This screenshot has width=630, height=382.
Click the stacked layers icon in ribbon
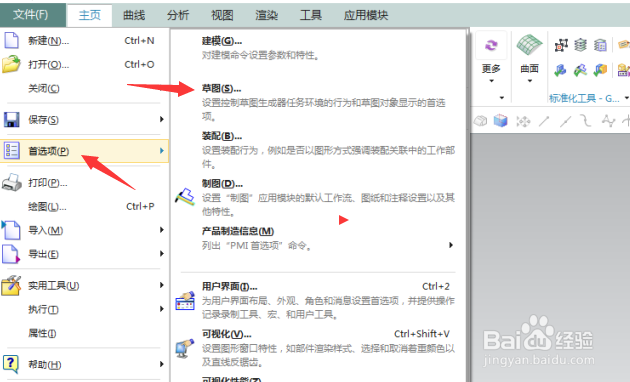click(580, 45)
